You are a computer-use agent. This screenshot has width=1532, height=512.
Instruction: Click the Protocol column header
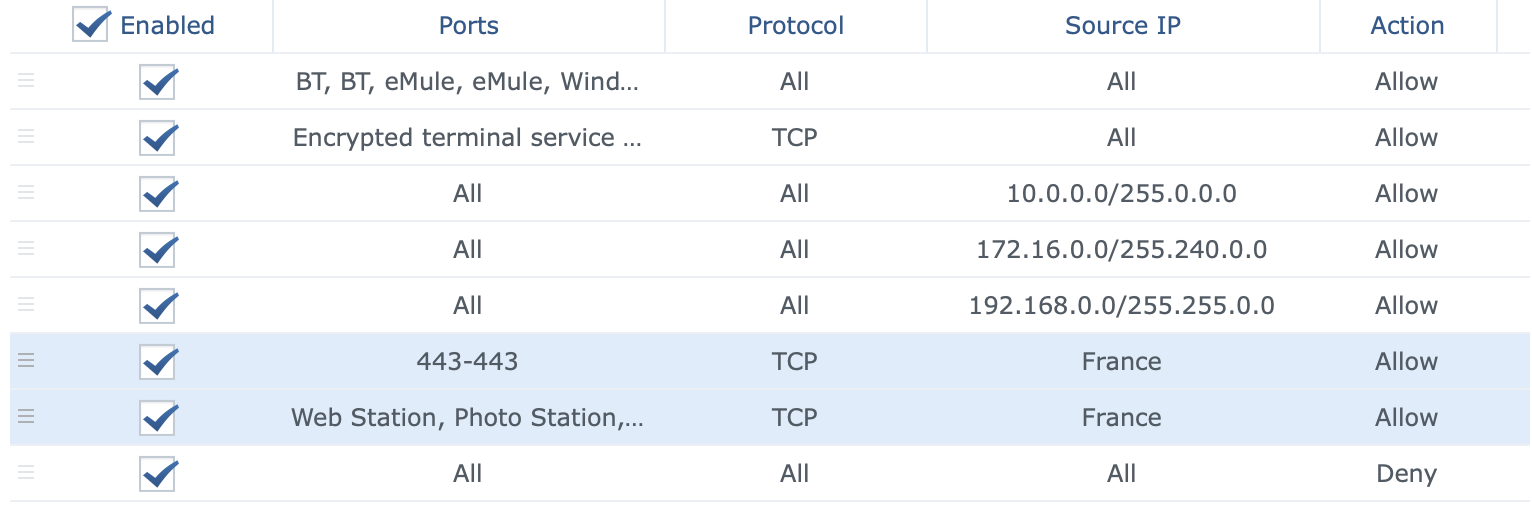[795, 26]
